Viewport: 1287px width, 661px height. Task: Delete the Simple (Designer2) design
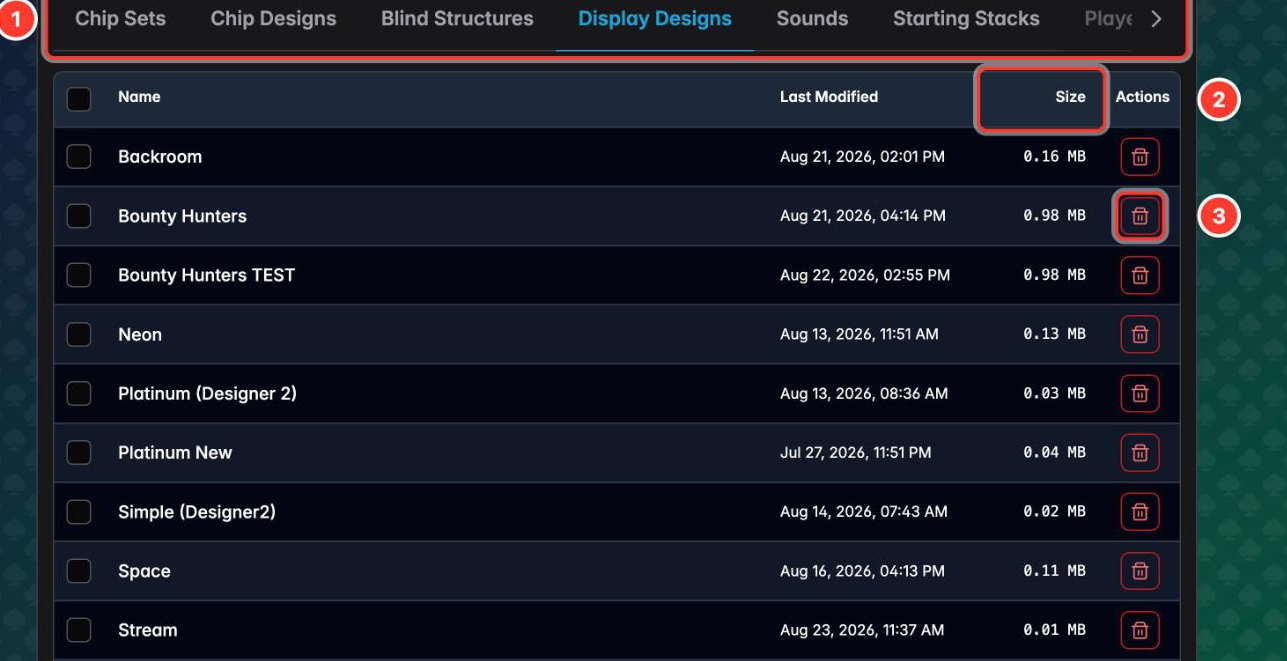point(1140,512)
